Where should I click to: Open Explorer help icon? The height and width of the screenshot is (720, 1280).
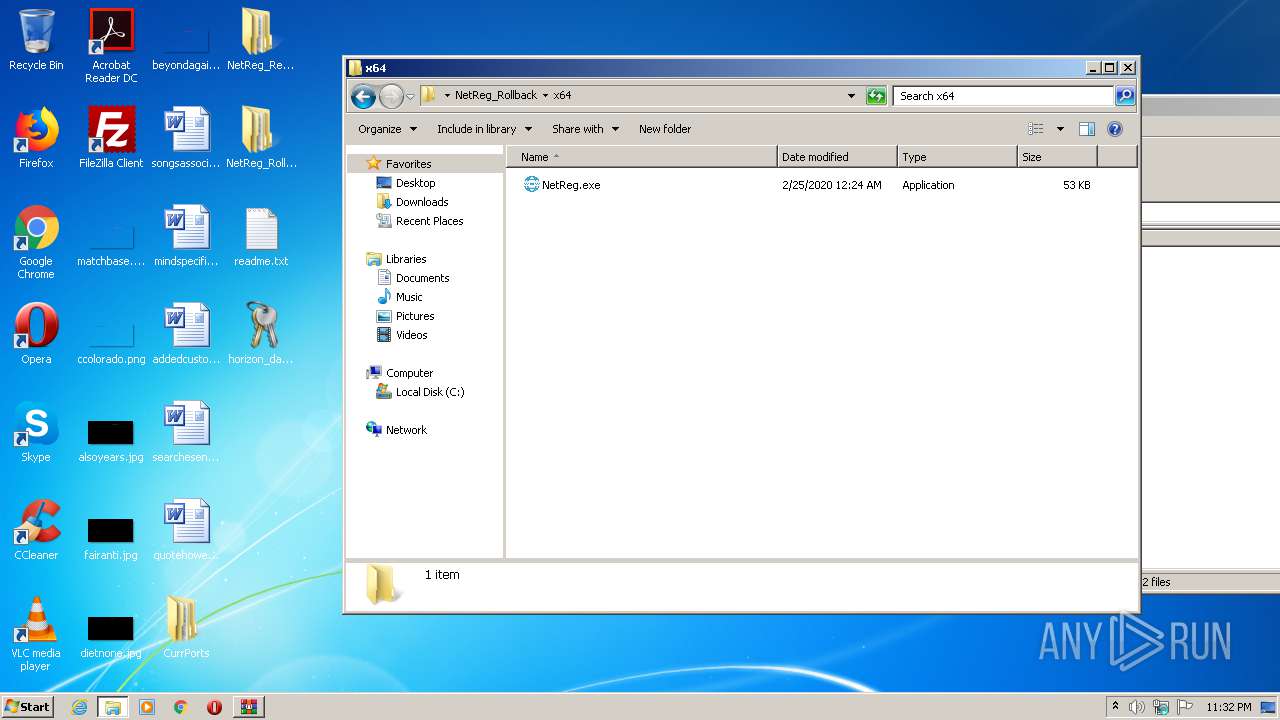pyautogui.click(x=1115, y=129)
